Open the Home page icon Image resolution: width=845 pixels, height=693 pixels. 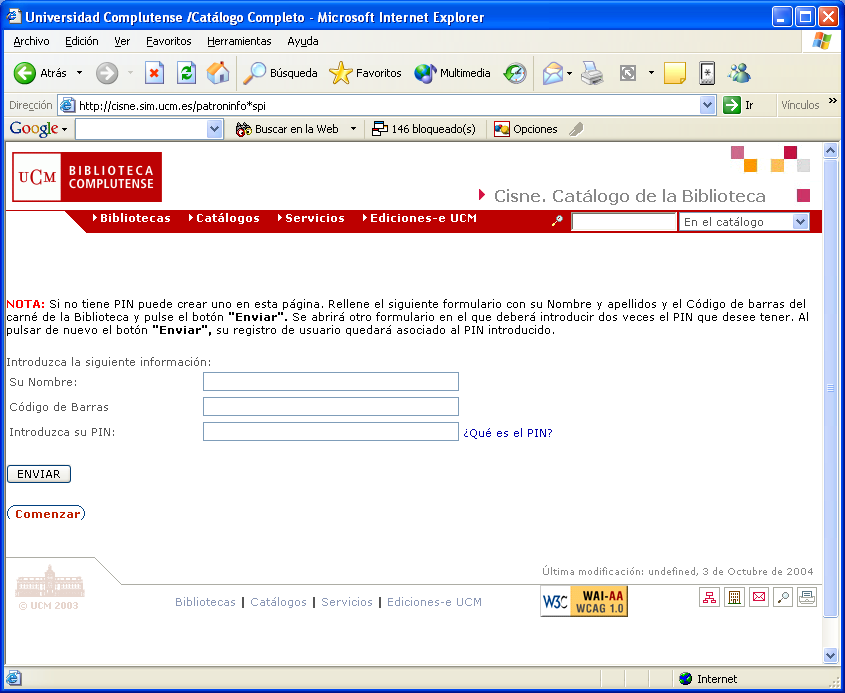tap(218, 73)
